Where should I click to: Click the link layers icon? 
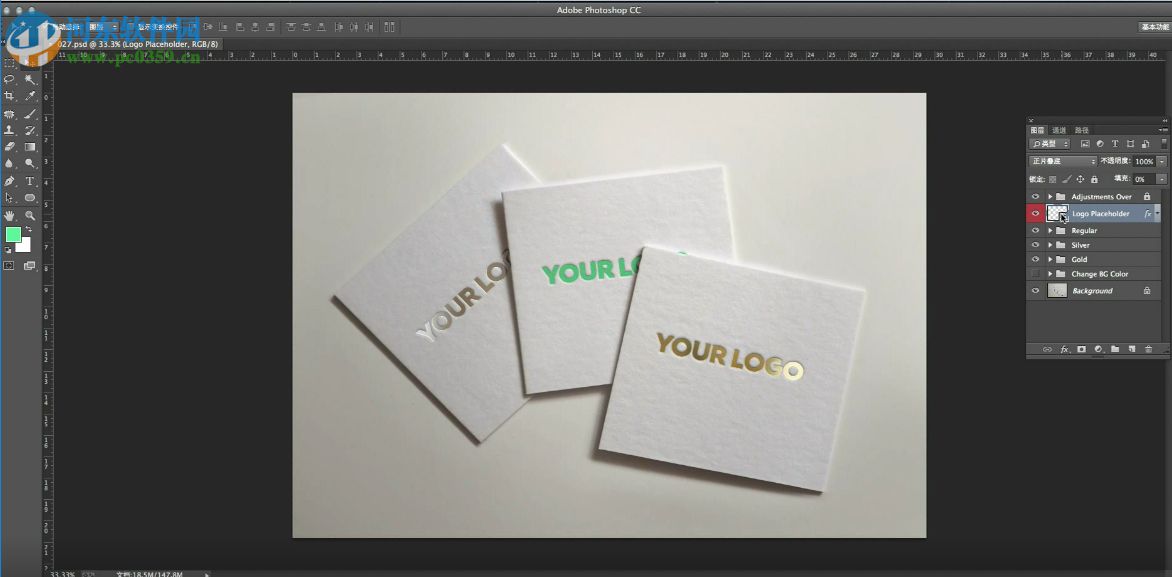tap(1047, 349)
